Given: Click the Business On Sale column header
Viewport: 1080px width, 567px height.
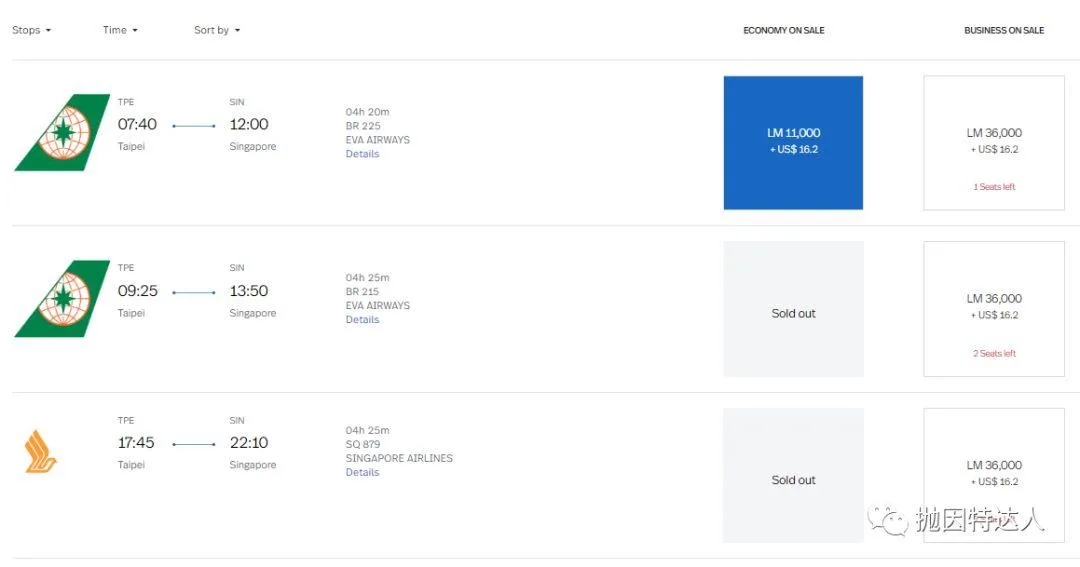Looking at the screenshot, I should point(1004,30).
